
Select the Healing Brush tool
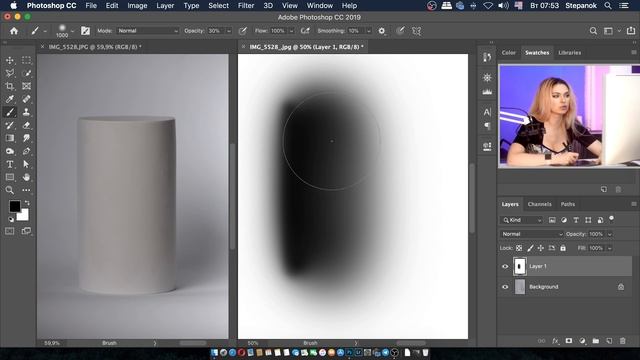(x=26, y=99)
